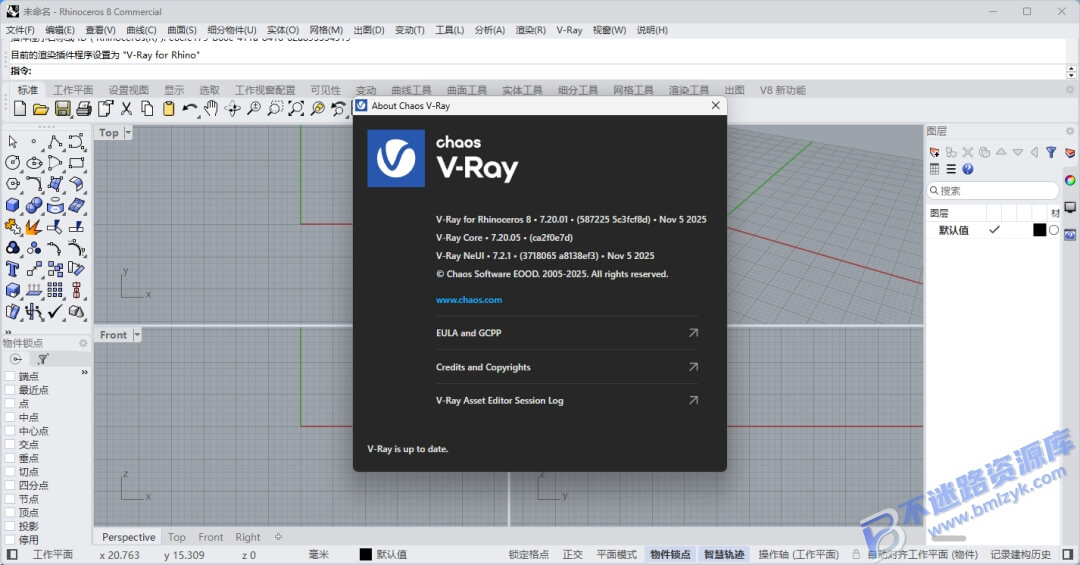Click the Print icon in the toolbar

pos(84,108)
